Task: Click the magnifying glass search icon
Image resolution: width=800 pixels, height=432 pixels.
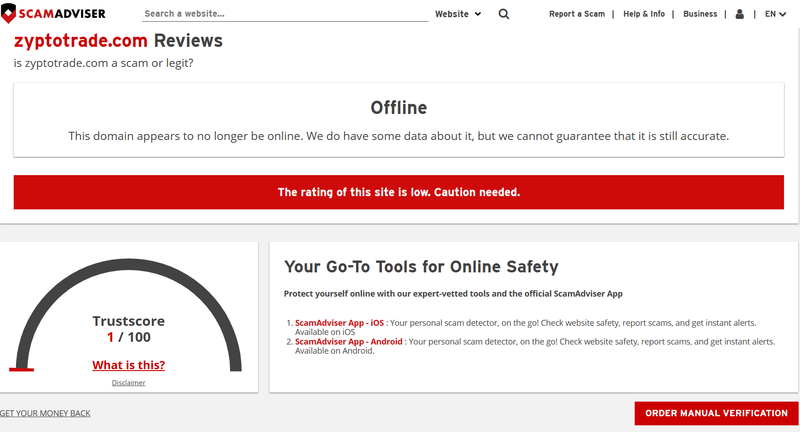Action: coord(504,14)
